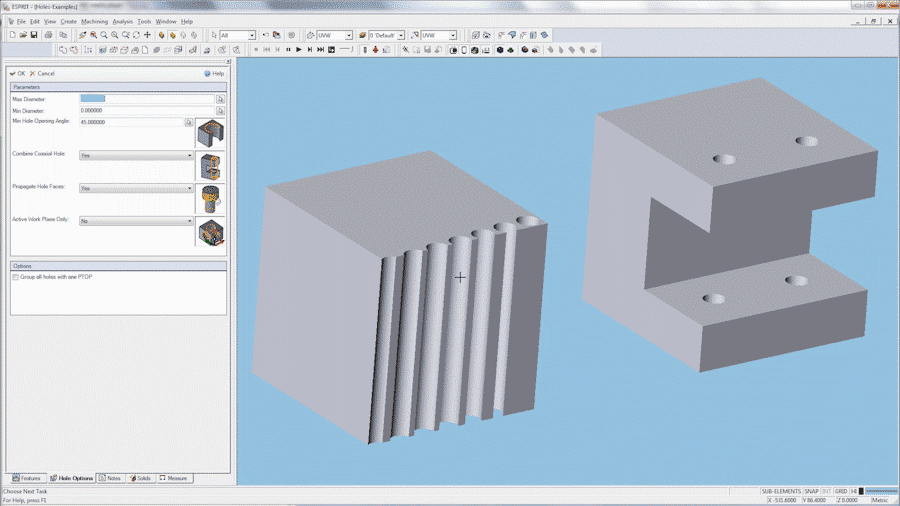Click Combine Coaxial Hole illustration
This screenshot has width=900, height=506.
point(210,166)
